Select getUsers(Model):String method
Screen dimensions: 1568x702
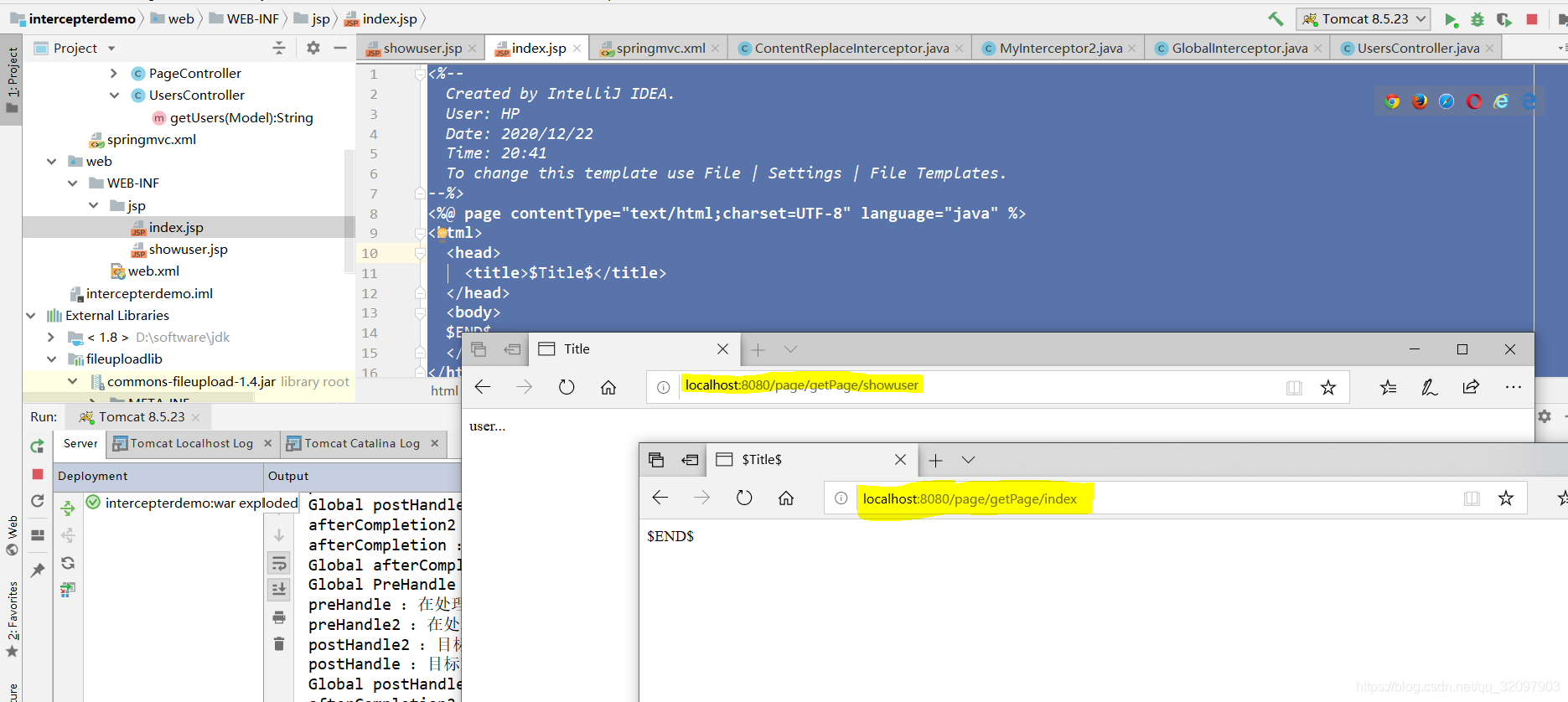pos(241,118)
